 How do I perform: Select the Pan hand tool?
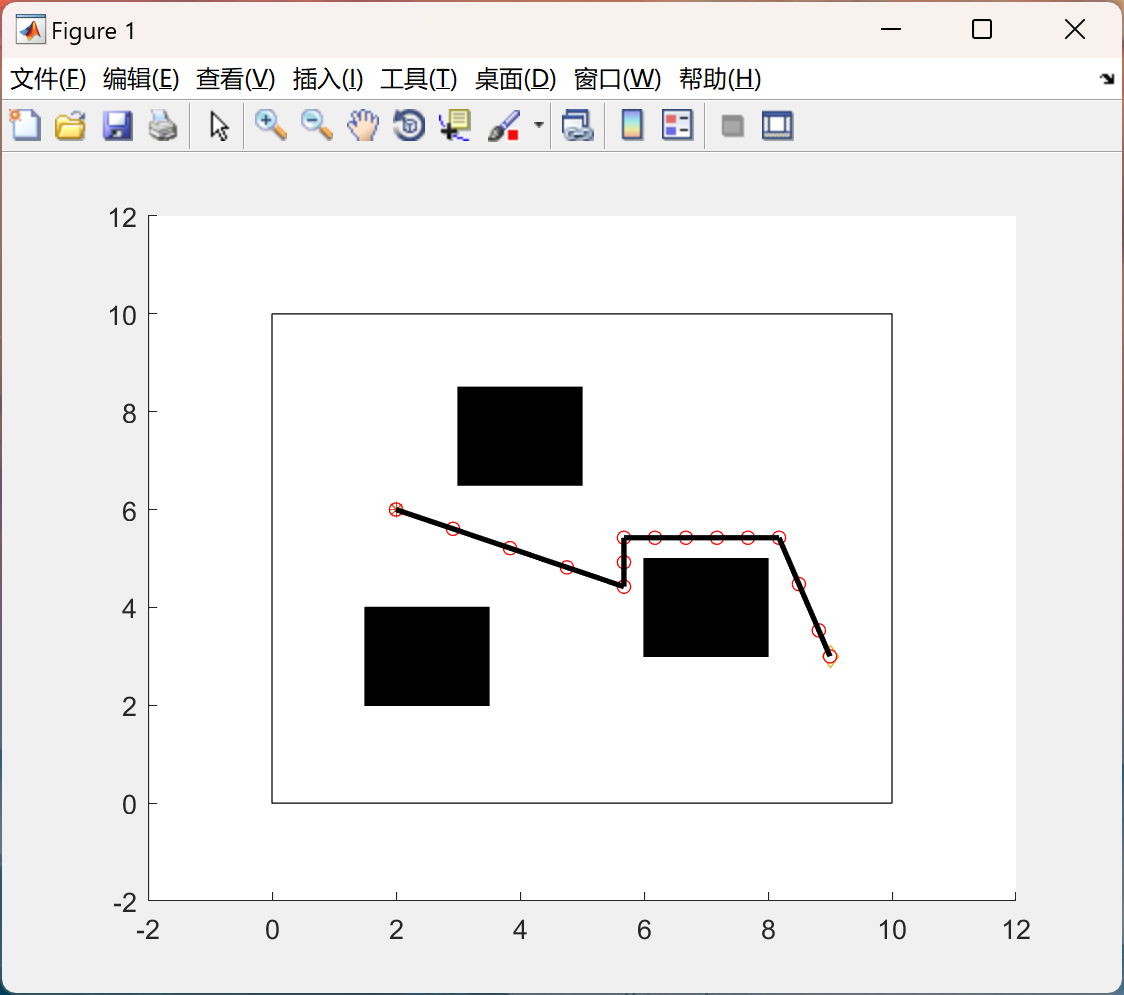[x=363, y=125]
